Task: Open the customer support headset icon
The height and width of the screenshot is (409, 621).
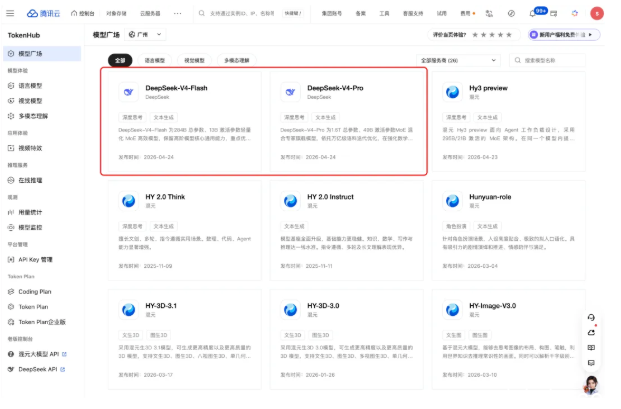Action: (x=591, y=318)
